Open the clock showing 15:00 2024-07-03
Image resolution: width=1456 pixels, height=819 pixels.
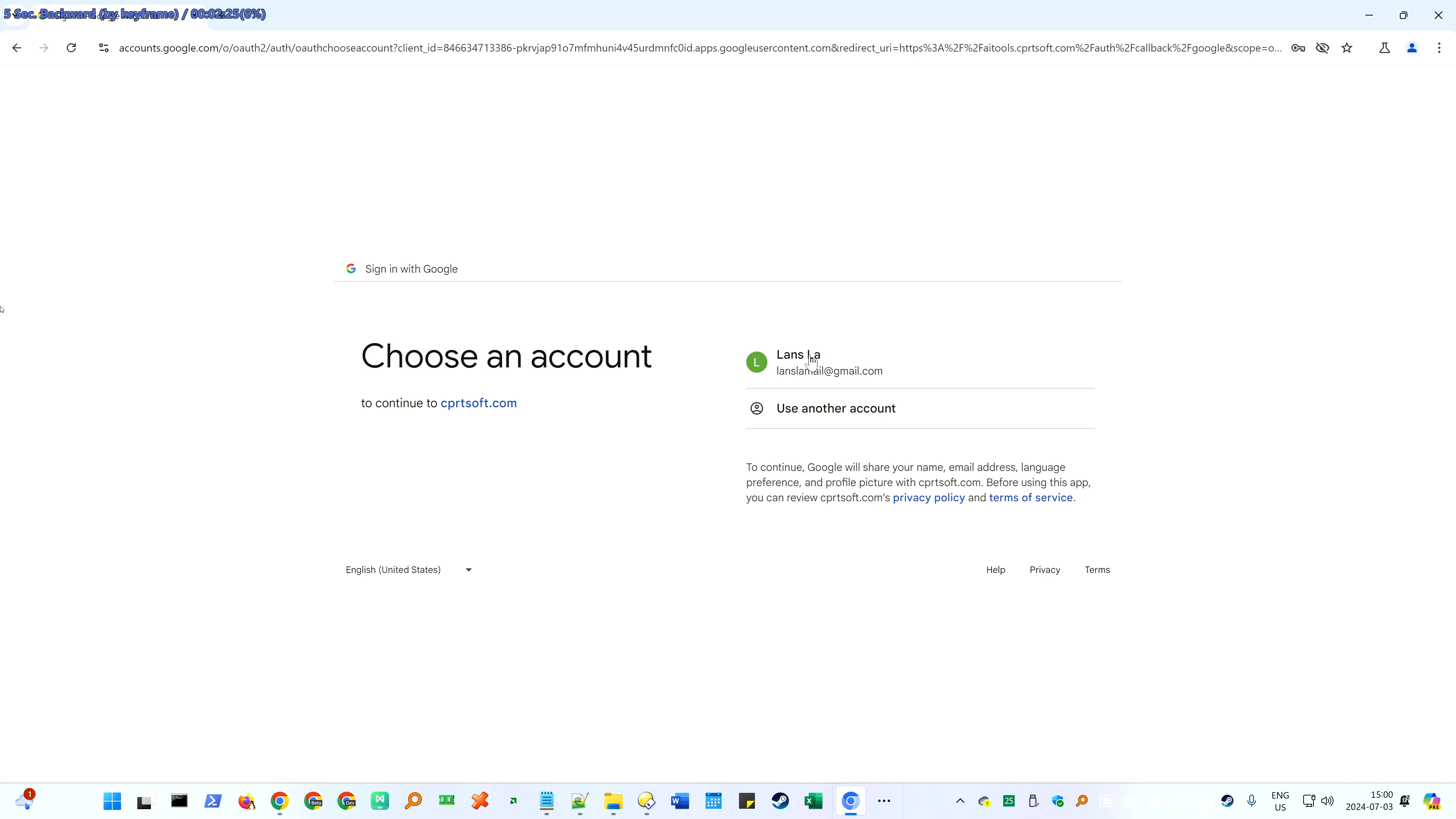(x=1369, y=801)
